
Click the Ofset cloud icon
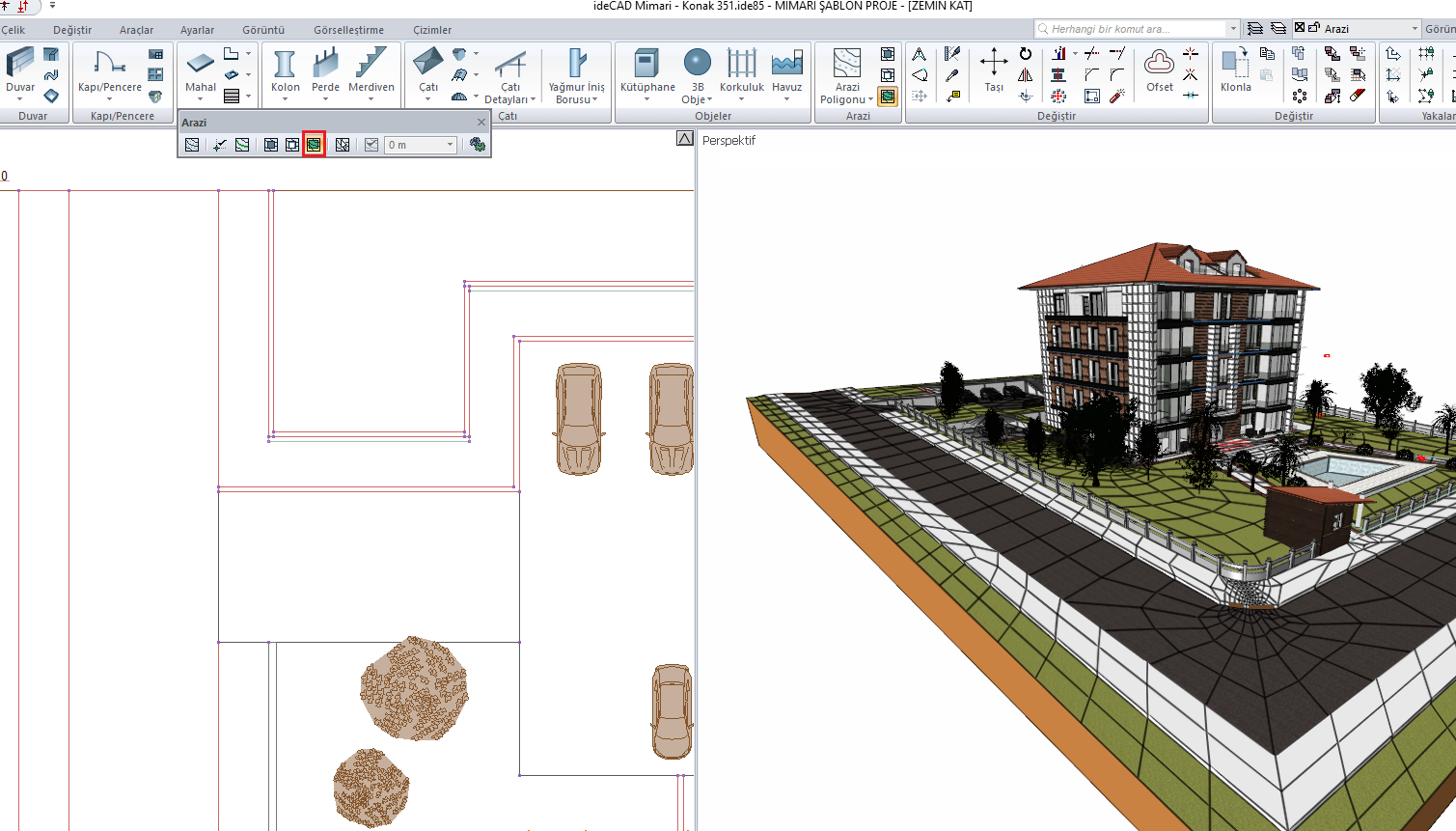[x=1159, y=71]
